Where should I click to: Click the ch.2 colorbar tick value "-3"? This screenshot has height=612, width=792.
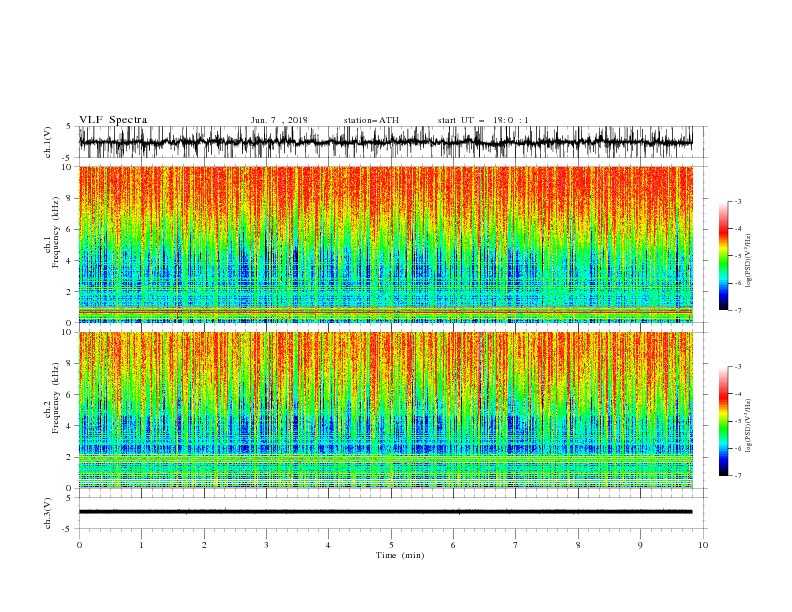[737, 367]
